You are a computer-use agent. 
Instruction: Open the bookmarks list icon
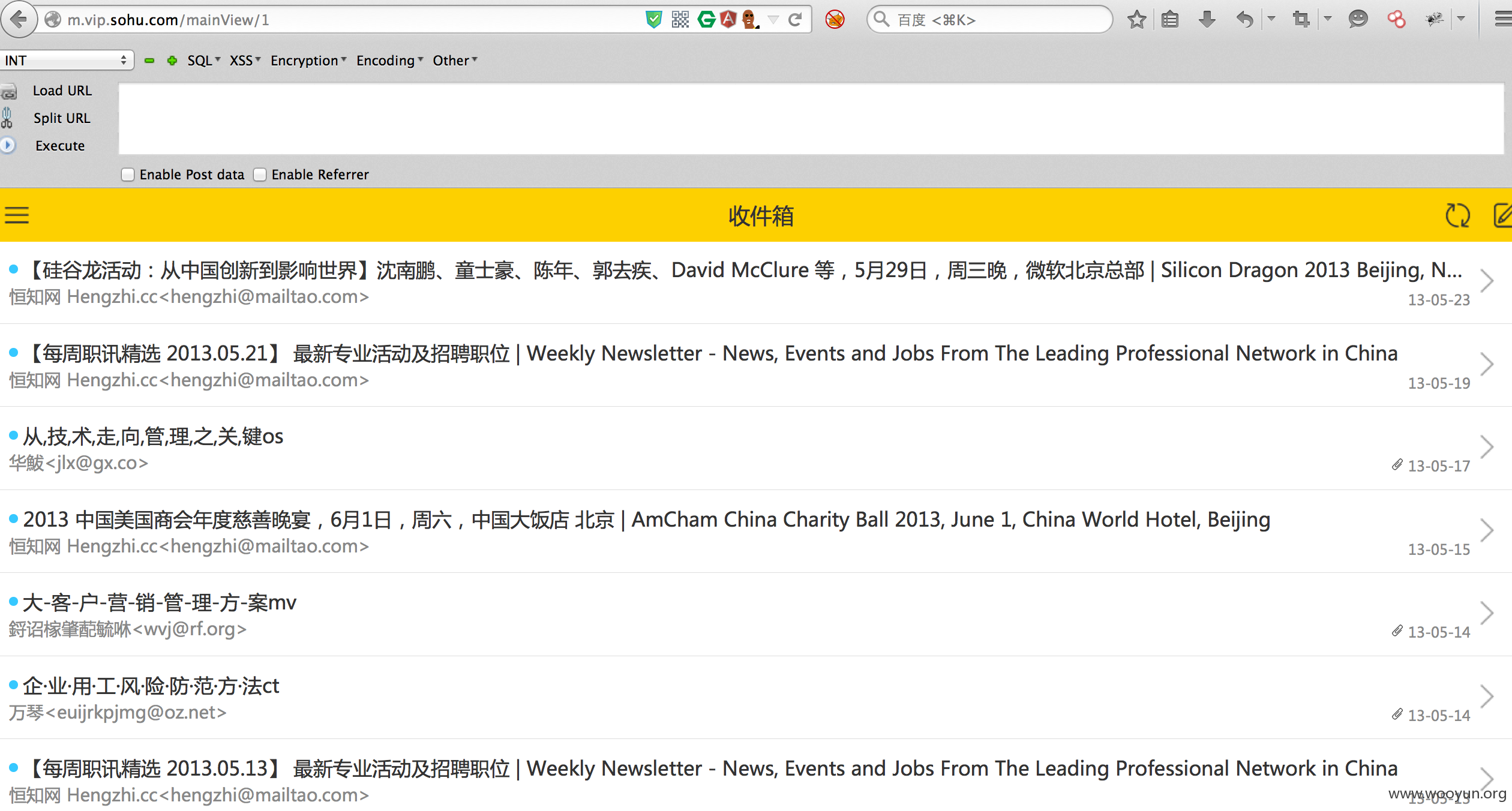pos(1170,20)
